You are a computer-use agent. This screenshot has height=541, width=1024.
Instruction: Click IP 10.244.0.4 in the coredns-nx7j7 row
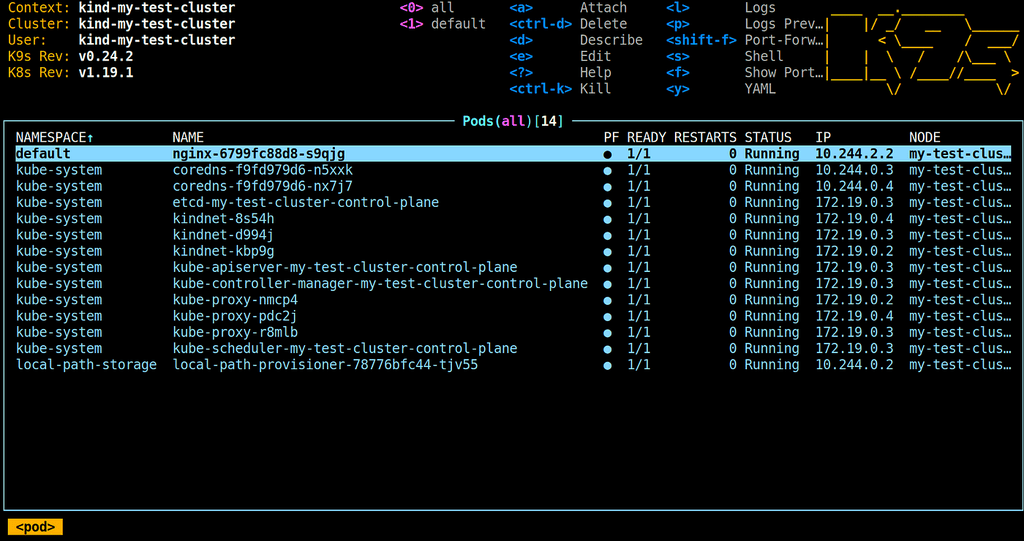coord(854,187)
